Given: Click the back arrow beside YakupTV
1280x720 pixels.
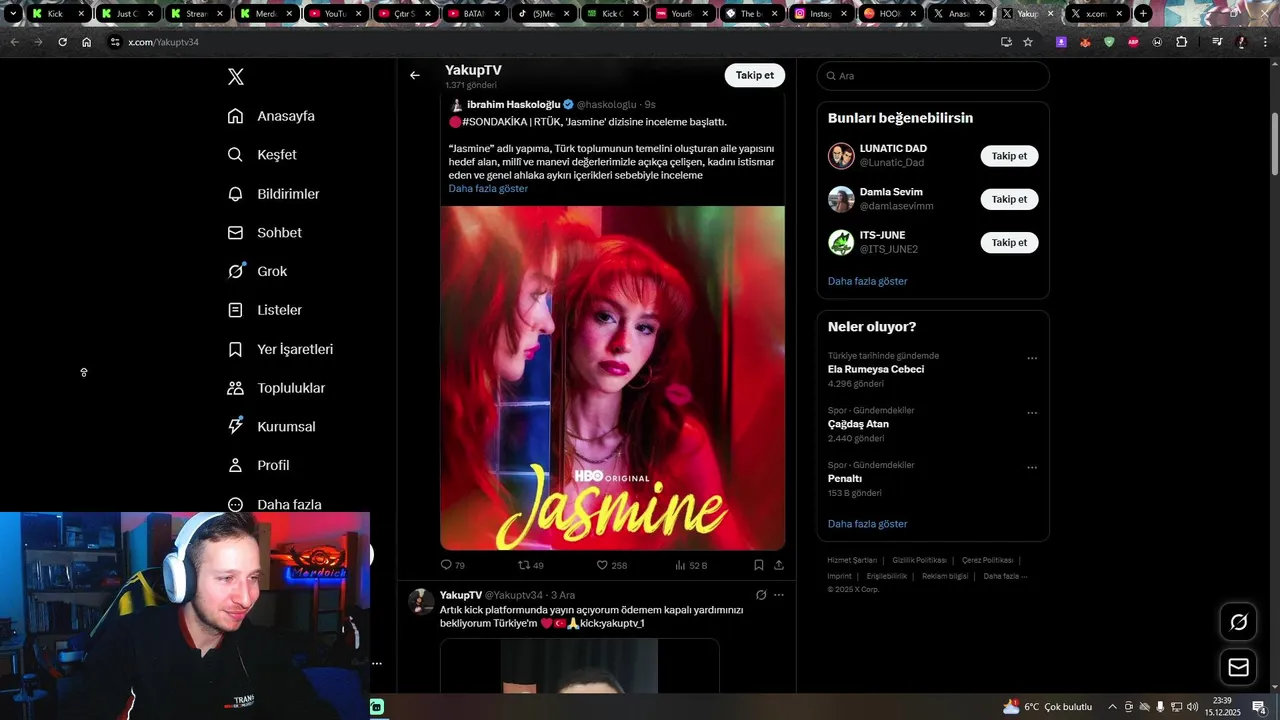Looking at the screenshot, I should (x=415, y=75).
